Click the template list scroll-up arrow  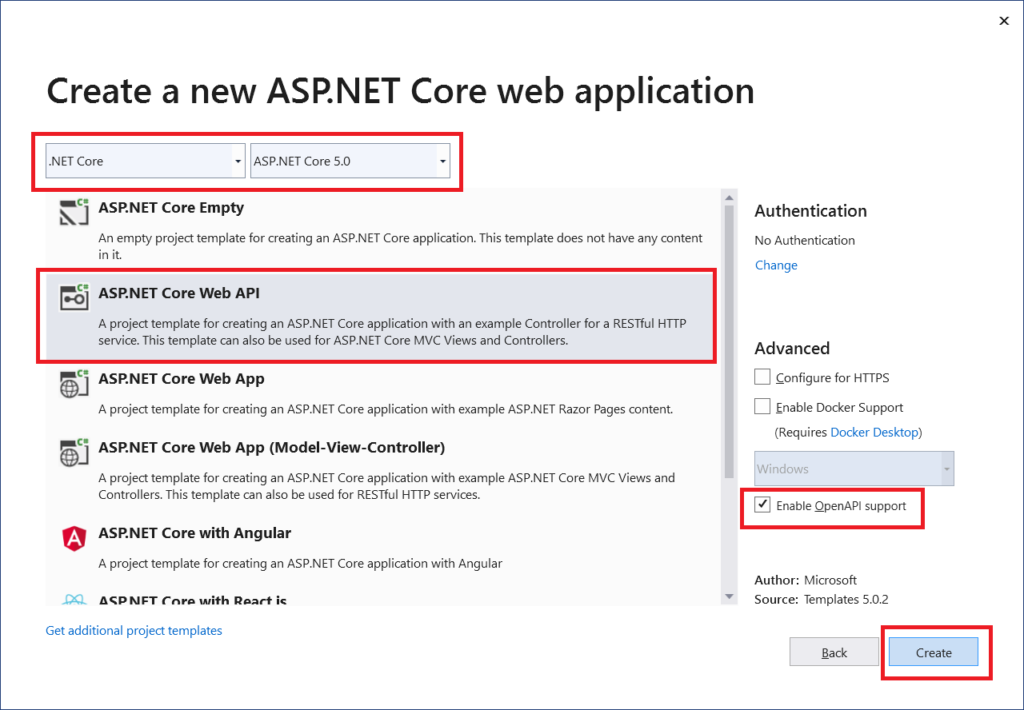[729, 197]
